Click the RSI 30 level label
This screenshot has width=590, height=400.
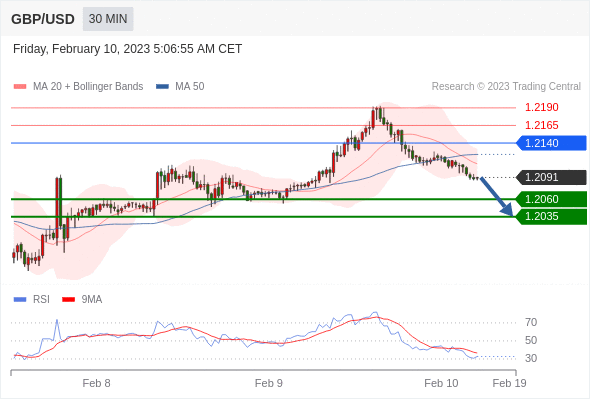531,358
